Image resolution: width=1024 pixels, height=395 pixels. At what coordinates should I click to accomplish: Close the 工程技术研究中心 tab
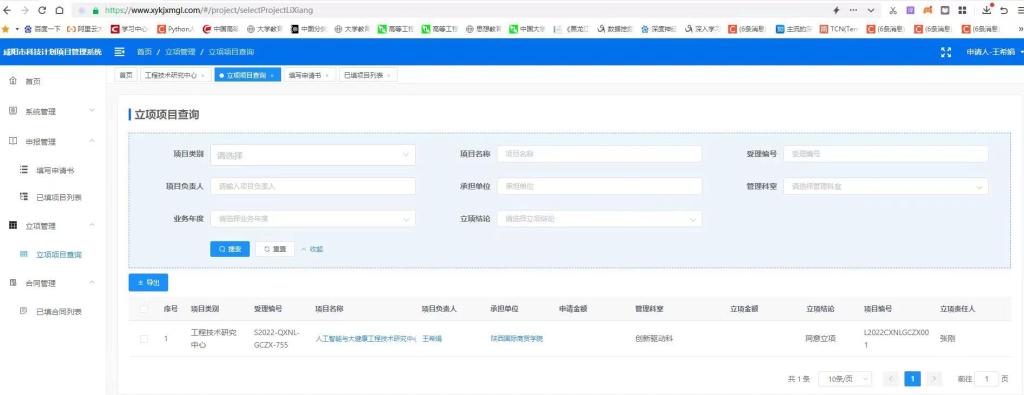pyautogui.click(x=202, y=76)
